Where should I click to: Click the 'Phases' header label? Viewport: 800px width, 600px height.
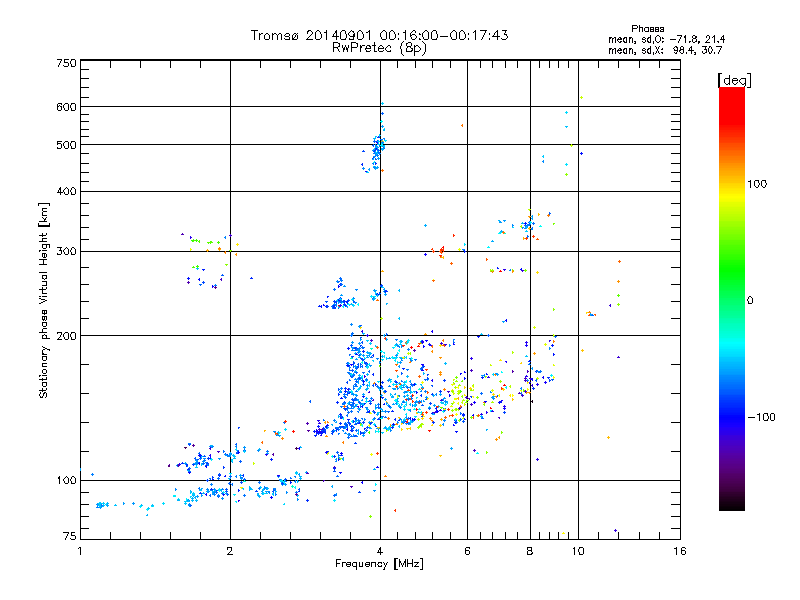pyautogui.click(x=647, y=29)
